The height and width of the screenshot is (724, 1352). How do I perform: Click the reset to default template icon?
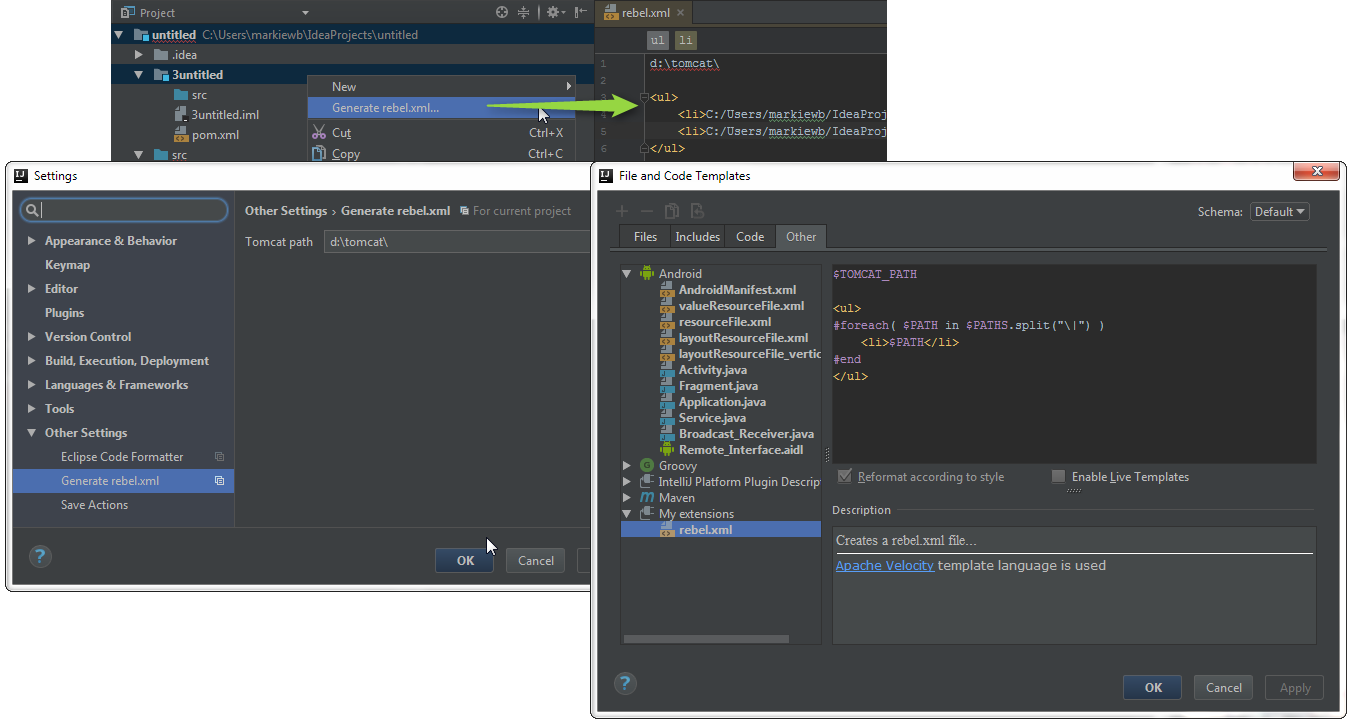[697, 211]
